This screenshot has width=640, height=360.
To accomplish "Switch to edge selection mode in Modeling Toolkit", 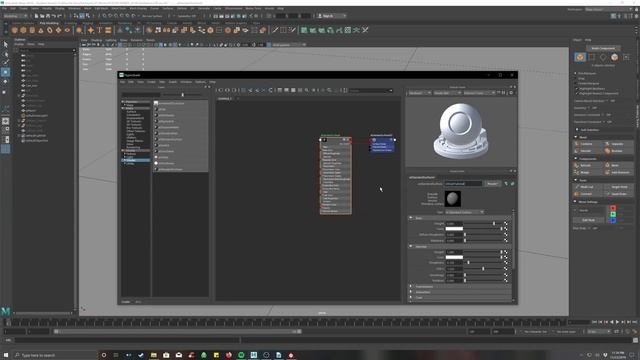I will (x=603, y=58).
